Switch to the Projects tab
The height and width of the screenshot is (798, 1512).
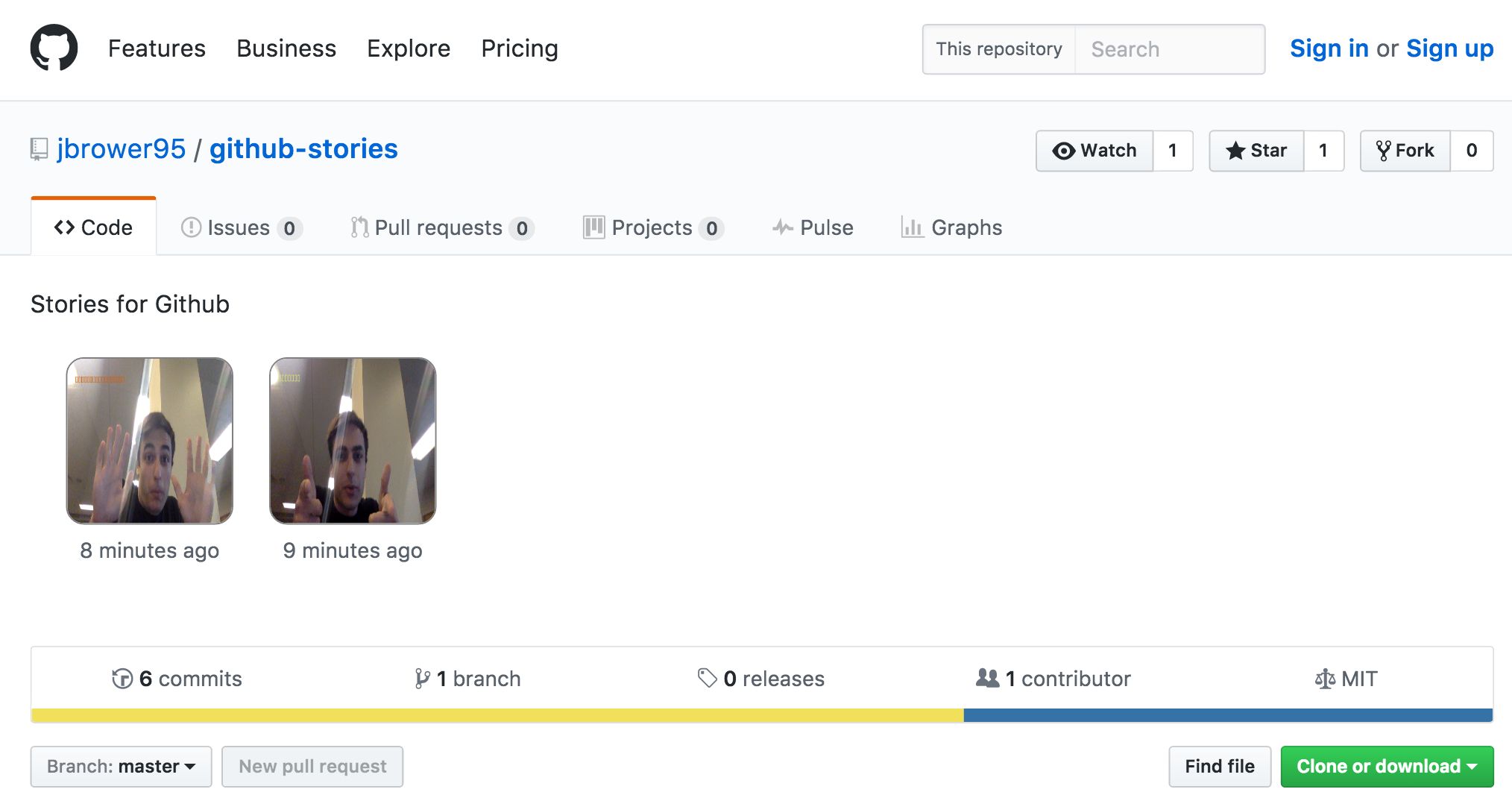point(653,227)
